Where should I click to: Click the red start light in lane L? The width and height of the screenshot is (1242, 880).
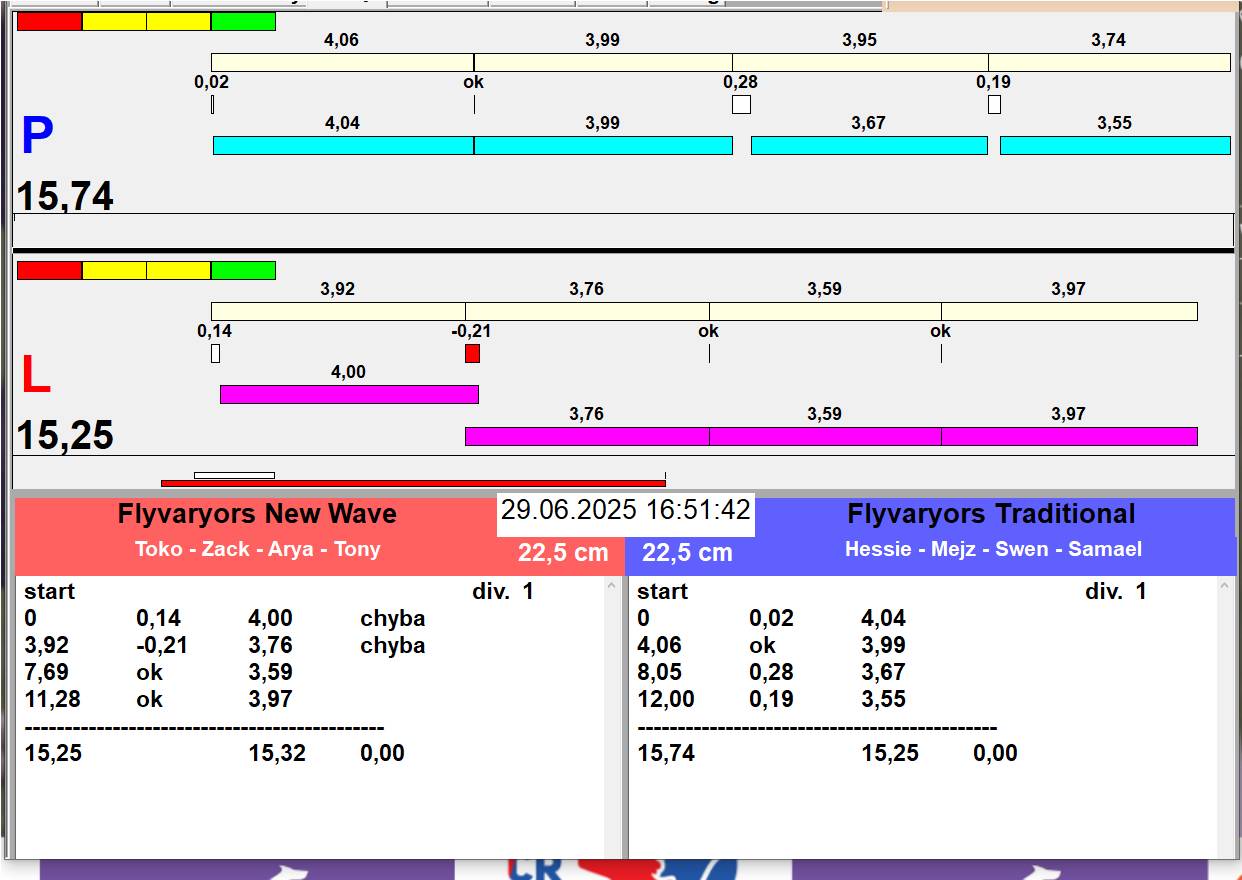pyautogui.click(x=49, y=271)
